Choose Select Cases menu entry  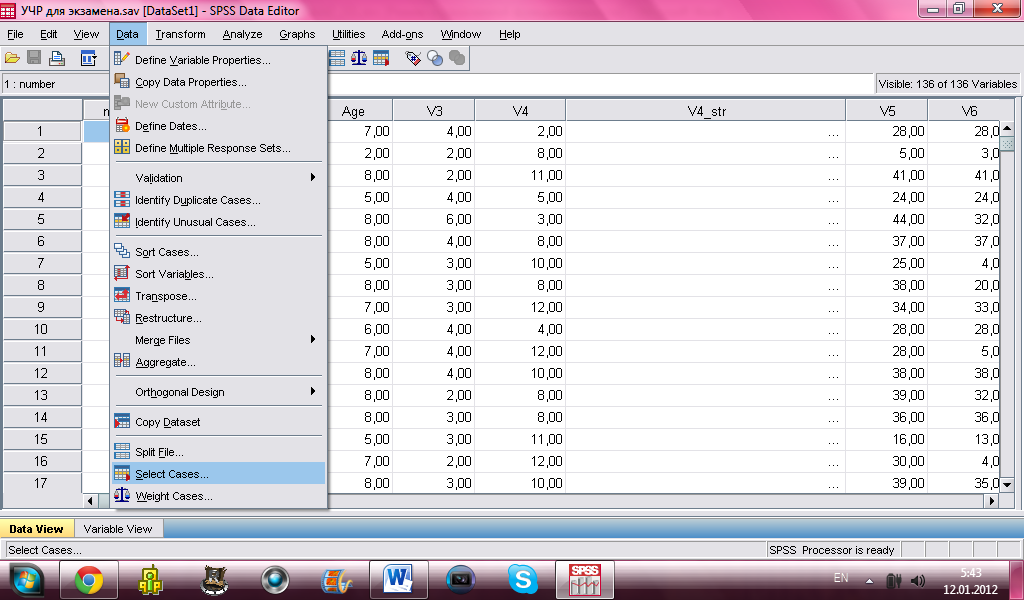point(218,474)
